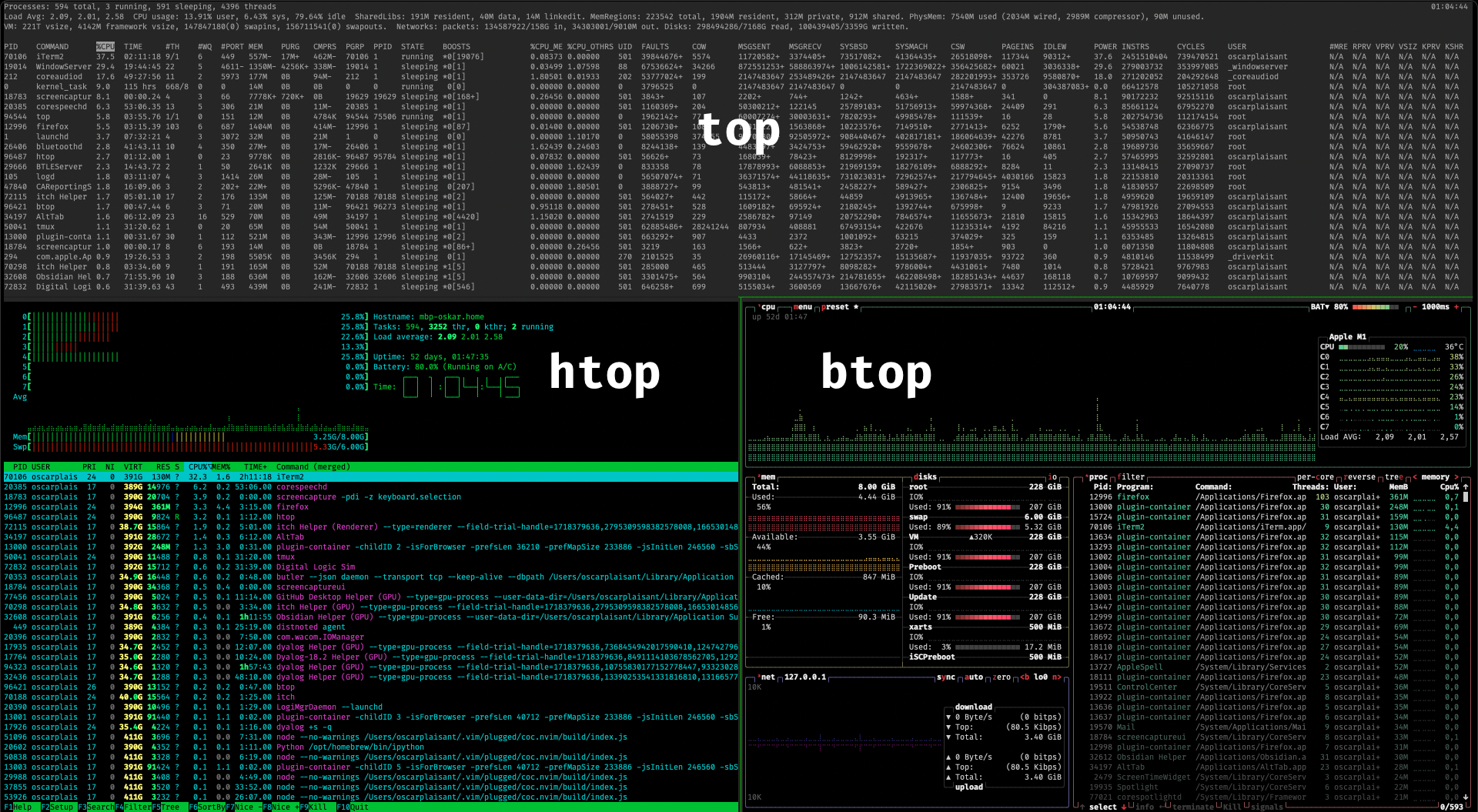
Task: Open the BAT battery selector in btop
Action: (1320, 307)
